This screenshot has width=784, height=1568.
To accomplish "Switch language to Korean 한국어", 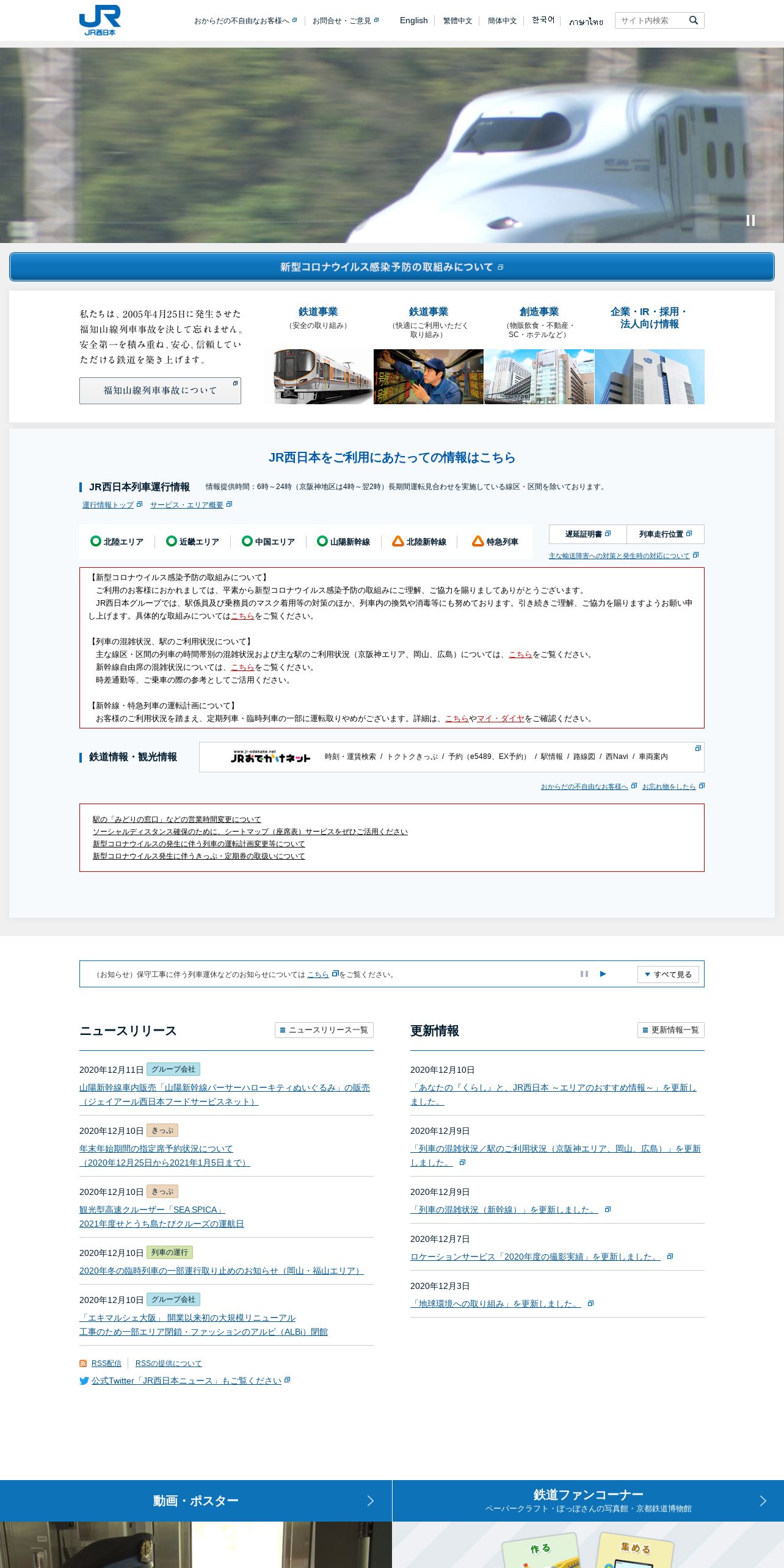I will 543,20.
